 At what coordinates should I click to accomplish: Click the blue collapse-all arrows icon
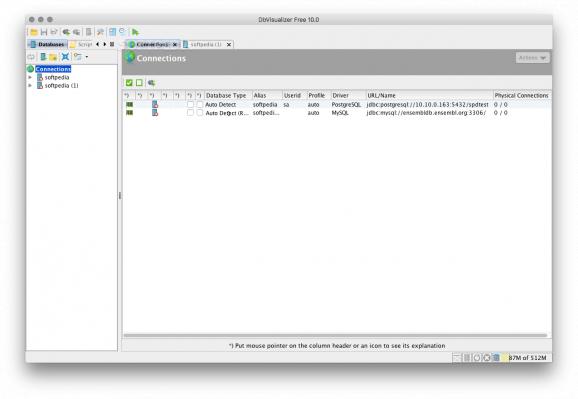65,57
